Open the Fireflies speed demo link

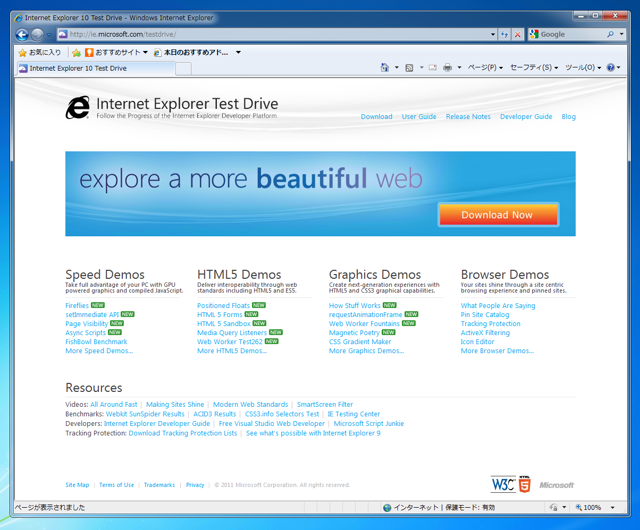[77, 305]
